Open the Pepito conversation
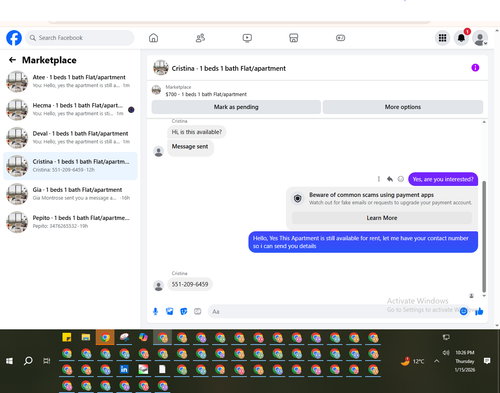The height and width of the screenshot is (393, 500). click(x=70, y=222)
